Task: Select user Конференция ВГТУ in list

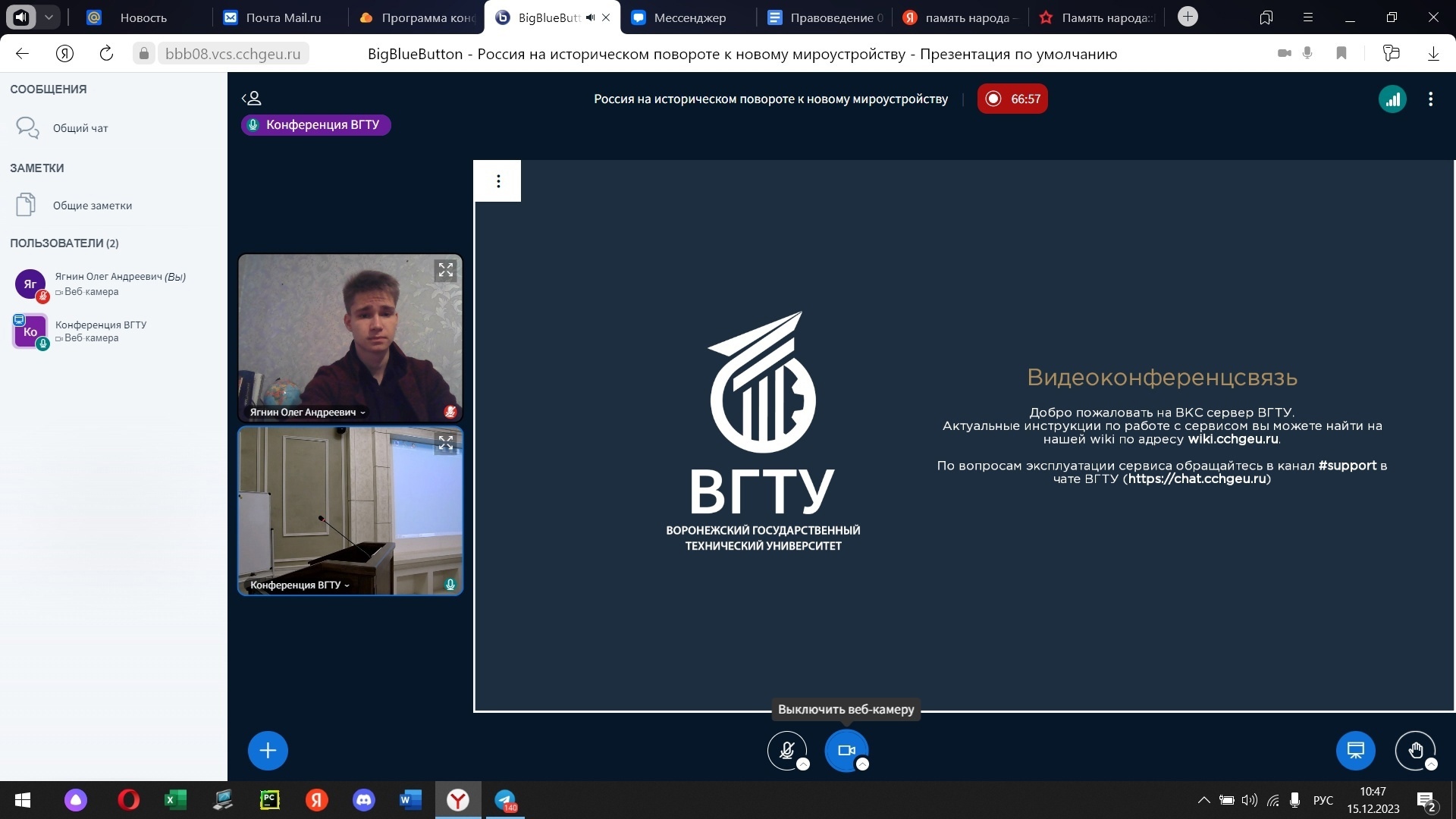Action: tap(114, 331)
